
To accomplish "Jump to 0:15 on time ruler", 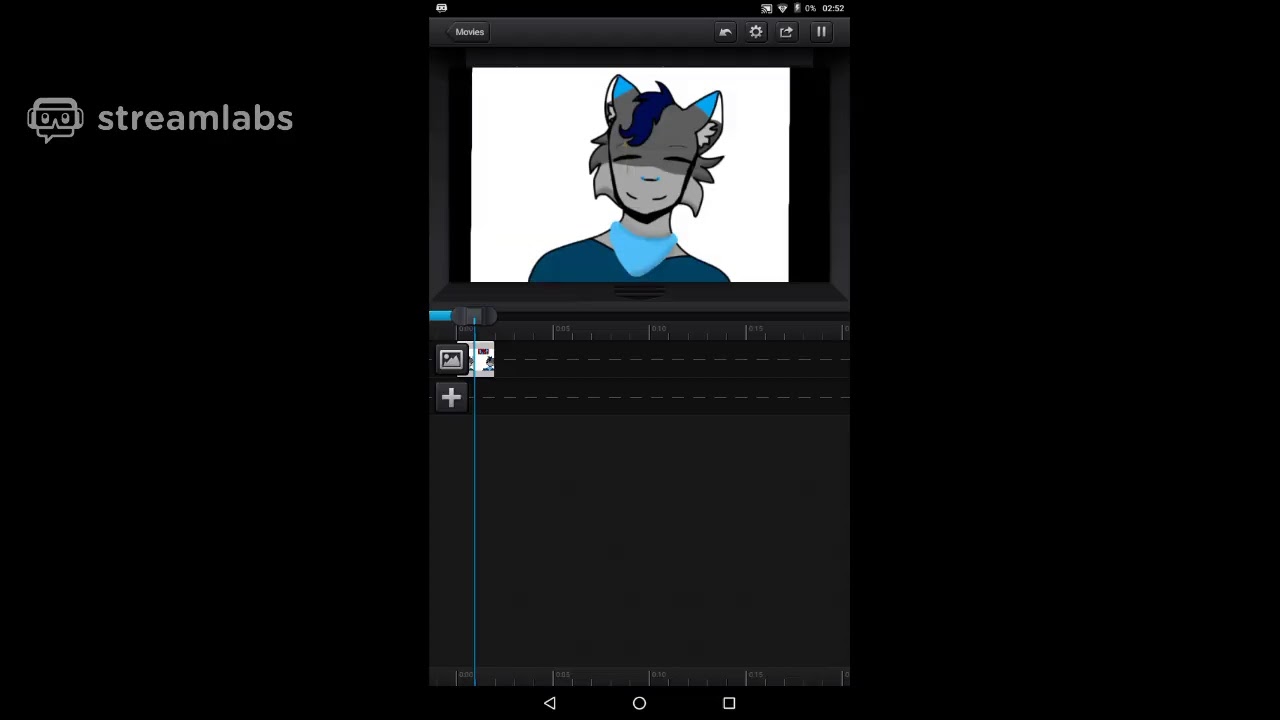I will (755, 329).
